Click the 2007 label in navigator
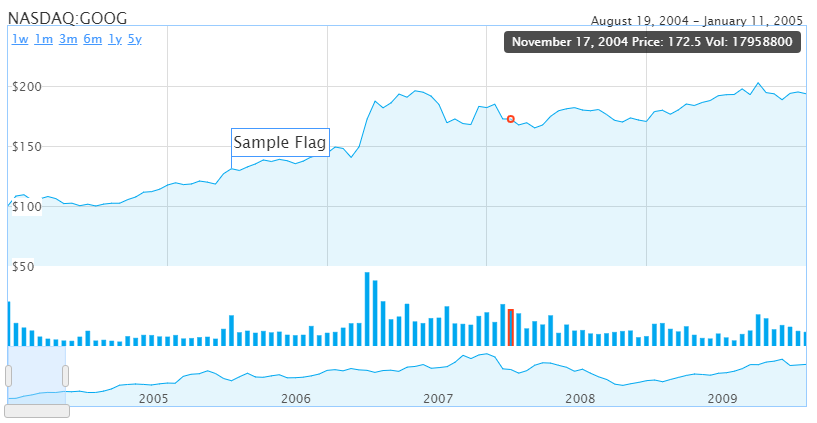This screenshot has height=423, width=817. 438,399
